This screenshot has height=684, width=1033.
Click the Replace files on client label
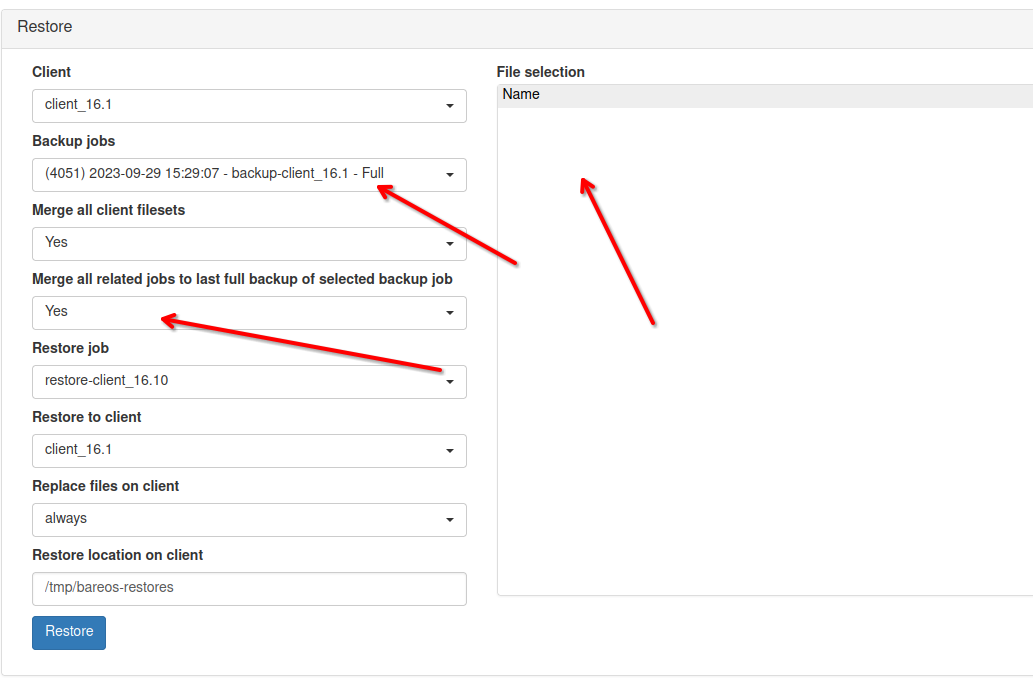tap(105, 486)
